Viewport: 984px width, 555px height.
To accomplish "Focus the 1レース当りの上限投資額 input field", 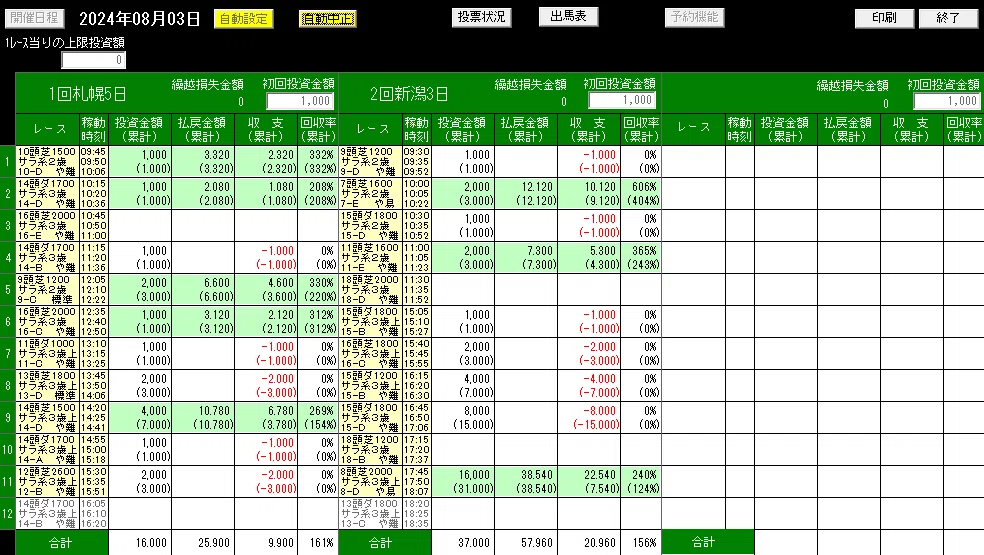I will (x=94, y=60).
